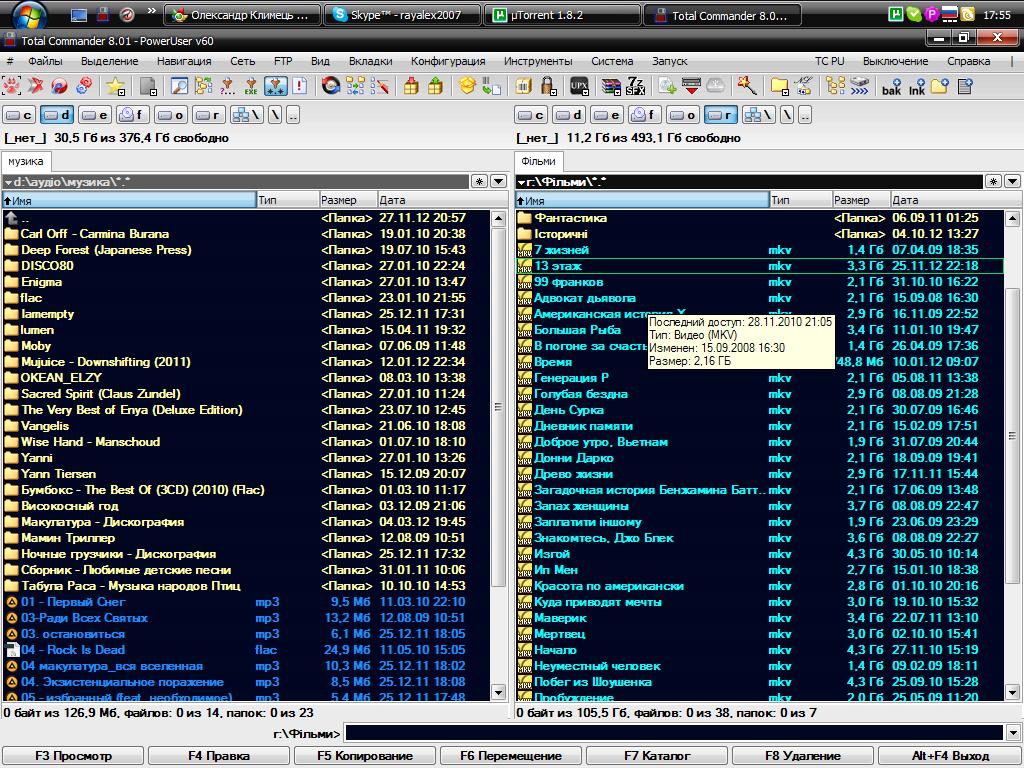Open the right panel network neighborhood button

(x=758, y=116)
